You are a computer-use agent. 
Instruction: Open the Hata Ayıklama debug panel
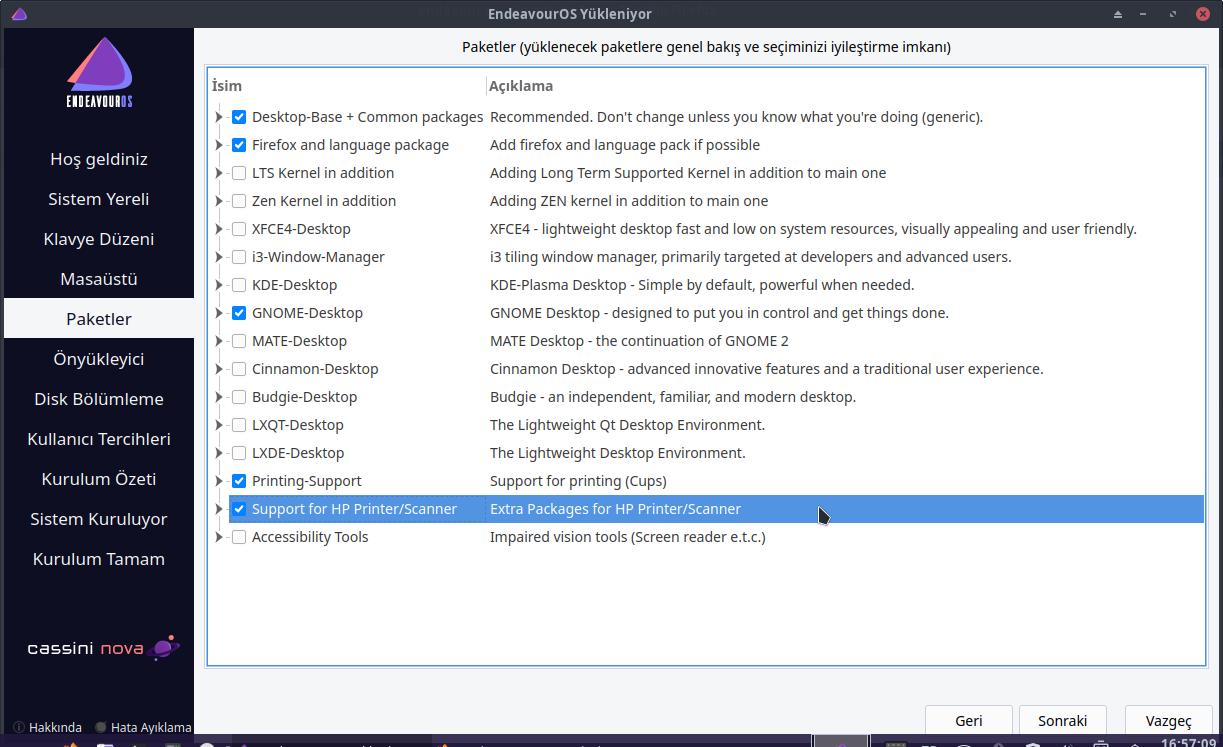tap(143, 727)
